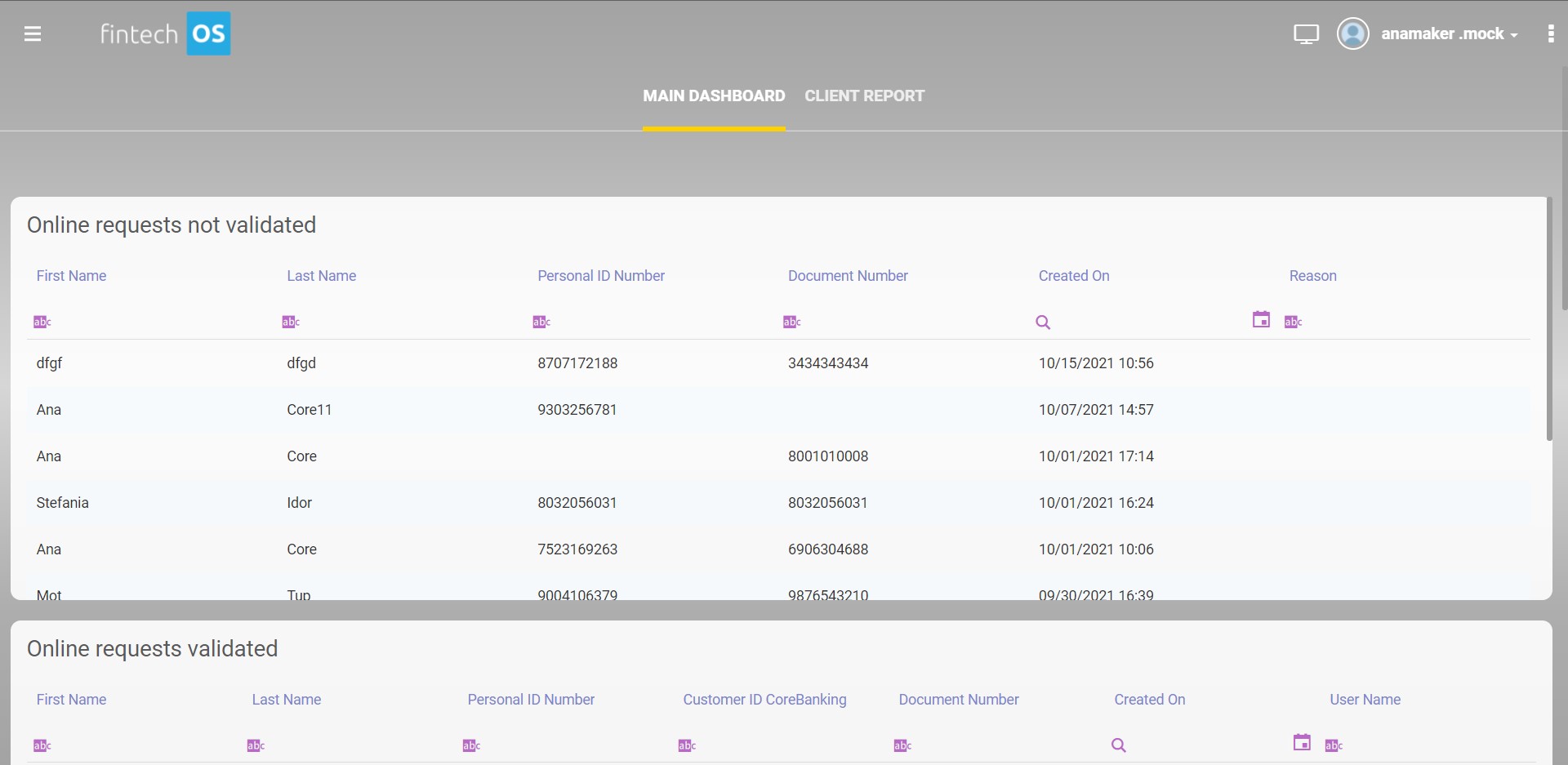The height and width of the screenshot is (765, 1568).
Task: Open the vertical three-dots options menu
Action: (1550, 33)
